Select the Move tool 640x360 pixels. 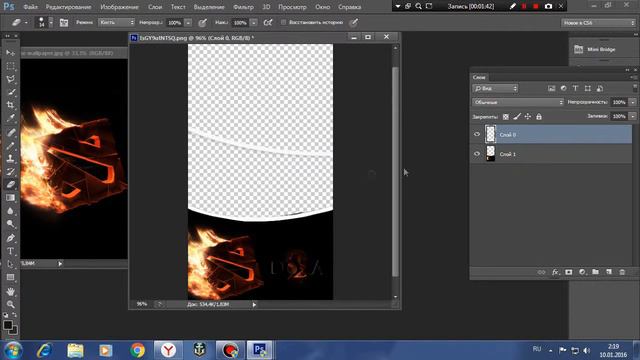pos(11,53)
